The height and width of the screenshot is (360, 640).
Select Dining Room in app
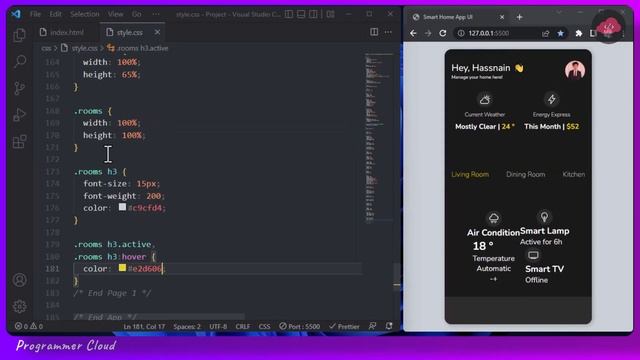[525, 175]
